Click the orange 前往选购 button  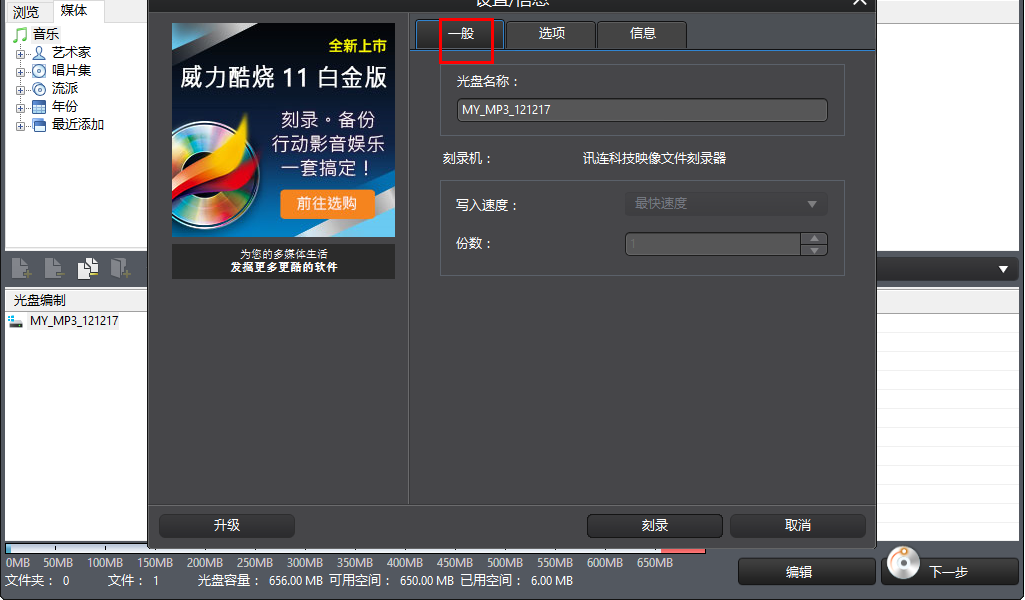click(328, 204)
